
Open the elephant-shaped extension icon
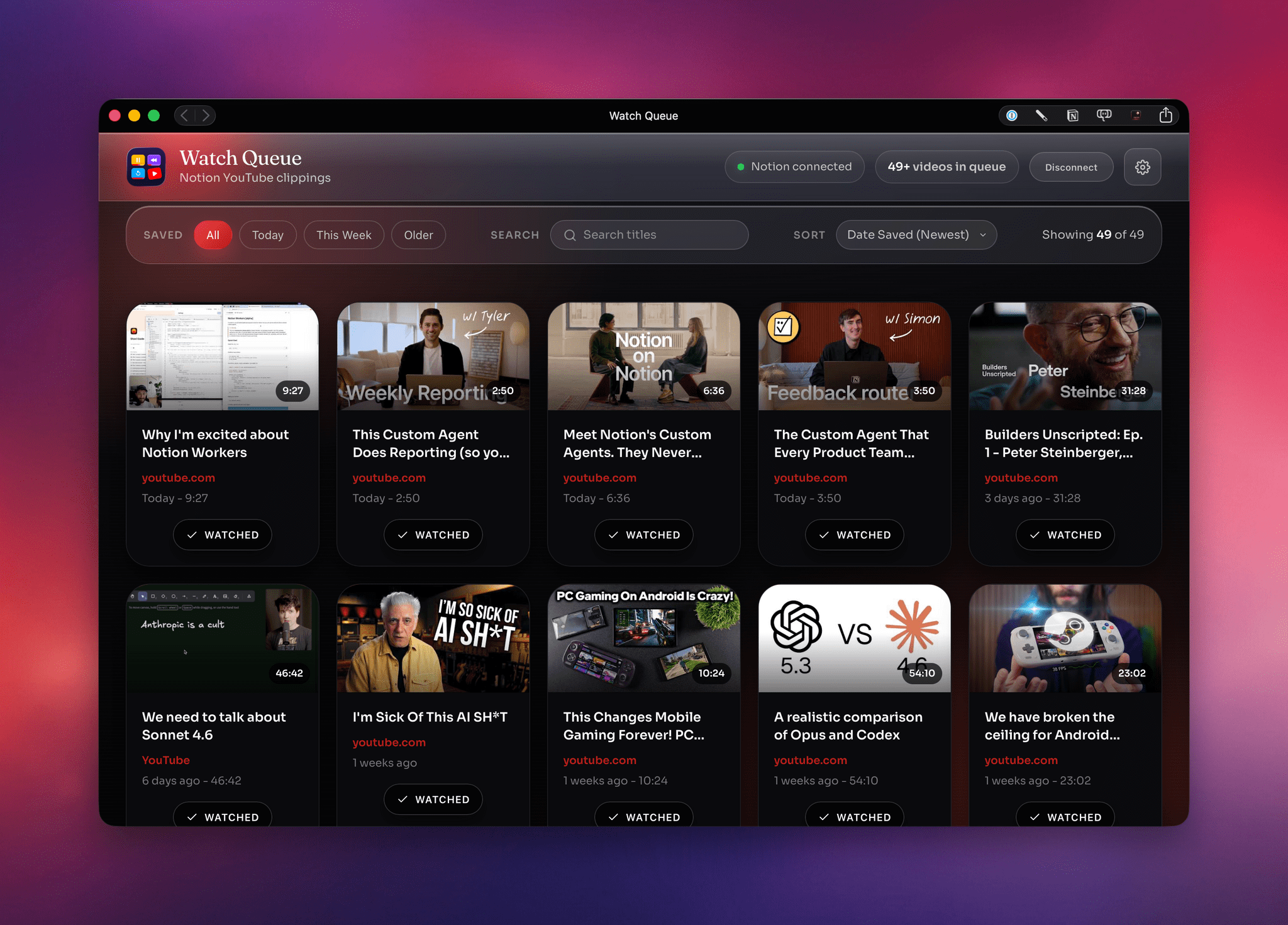tap(1104, 116)
